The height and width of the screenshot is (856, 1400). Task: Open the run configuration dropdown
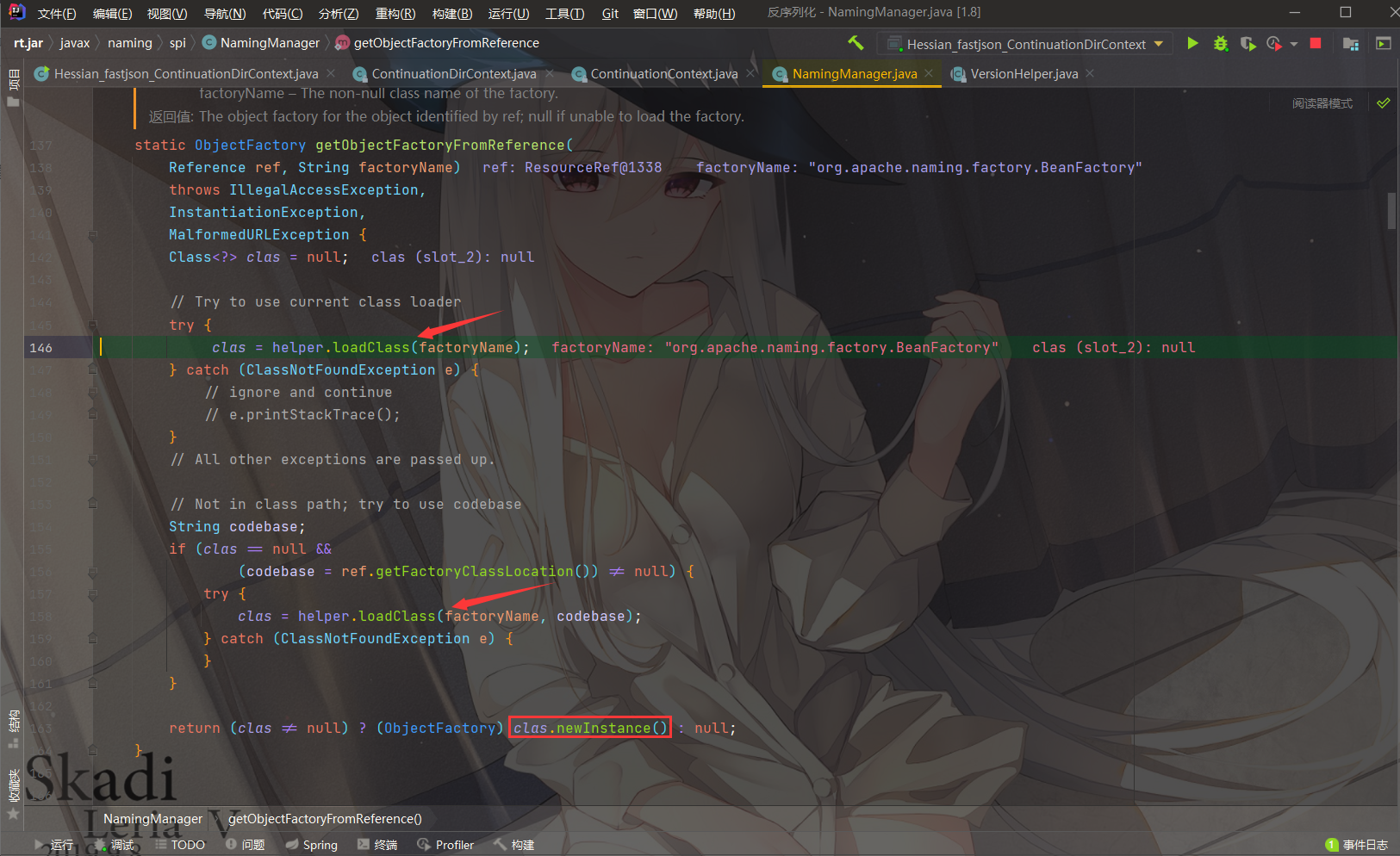point(1025,44)
